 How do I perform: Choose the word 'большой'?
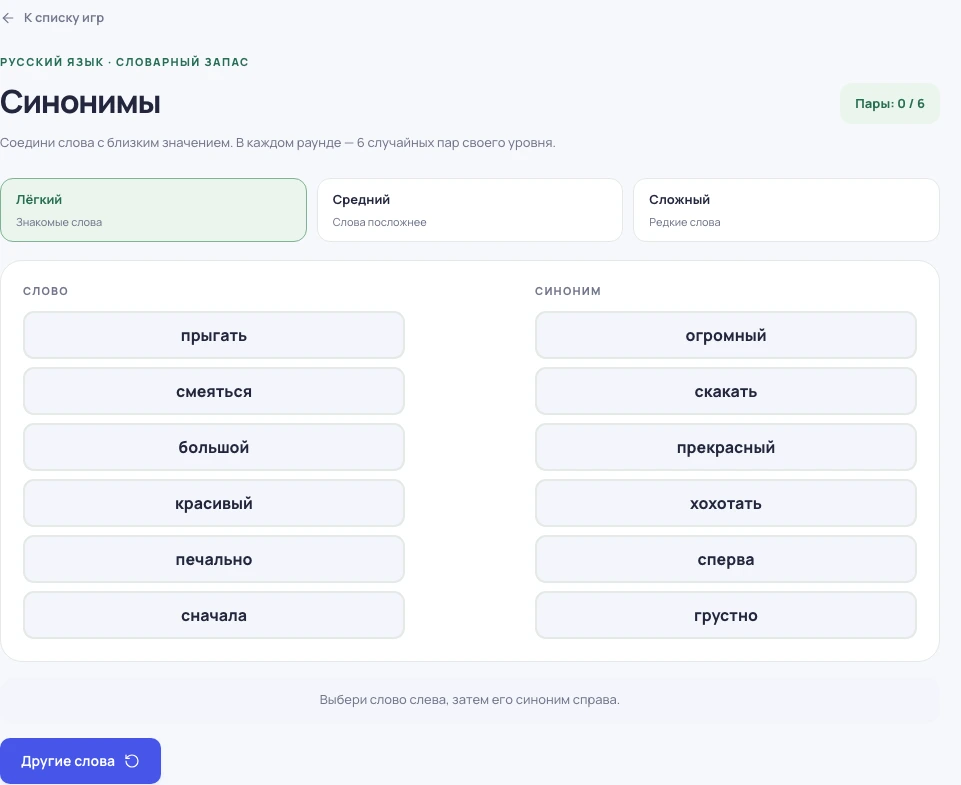pos(214,447)
